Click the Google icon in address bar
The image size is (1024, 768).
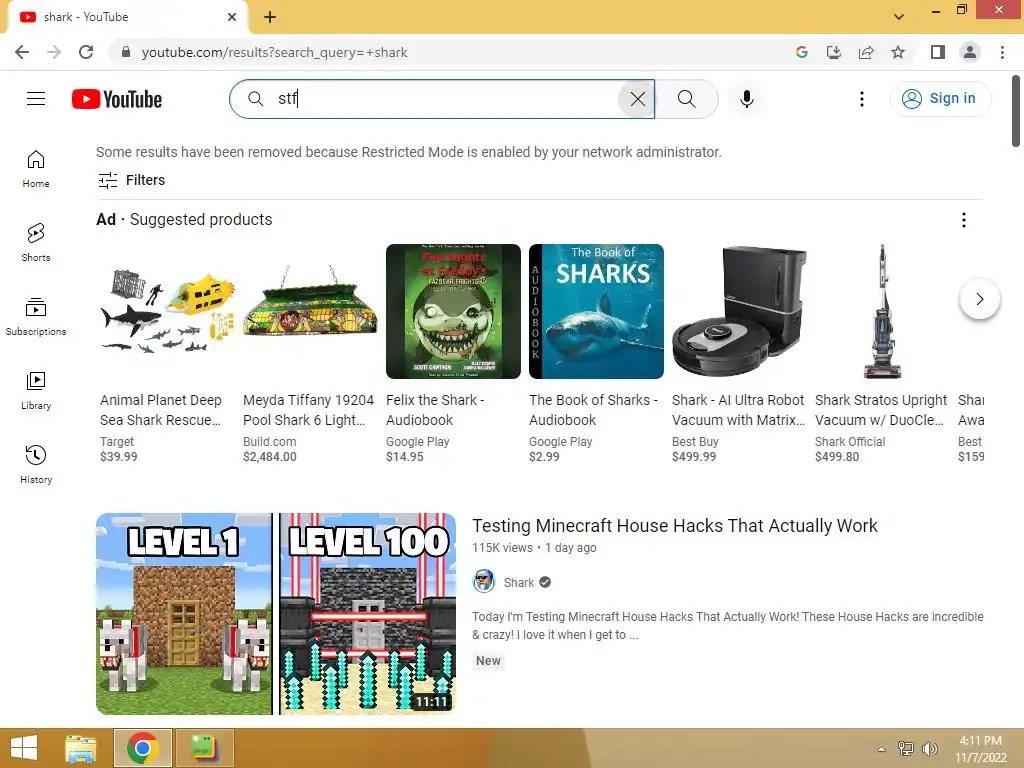802,52
